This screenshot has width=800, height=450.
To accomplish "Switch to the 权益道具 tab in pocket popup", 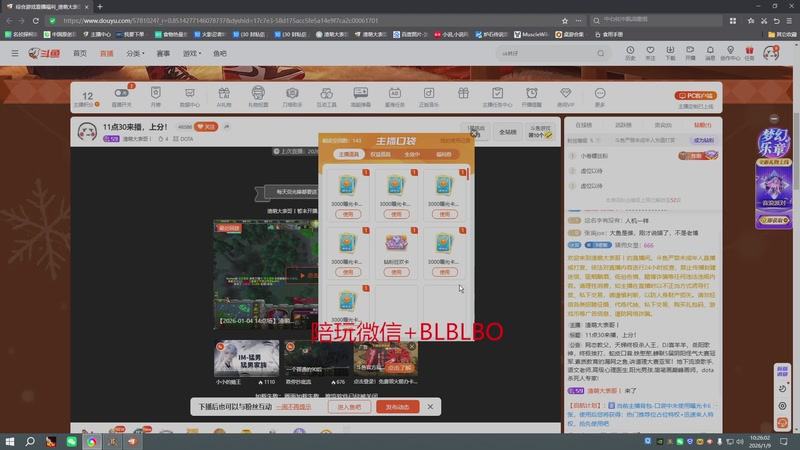I will click(x=380, y=154).
